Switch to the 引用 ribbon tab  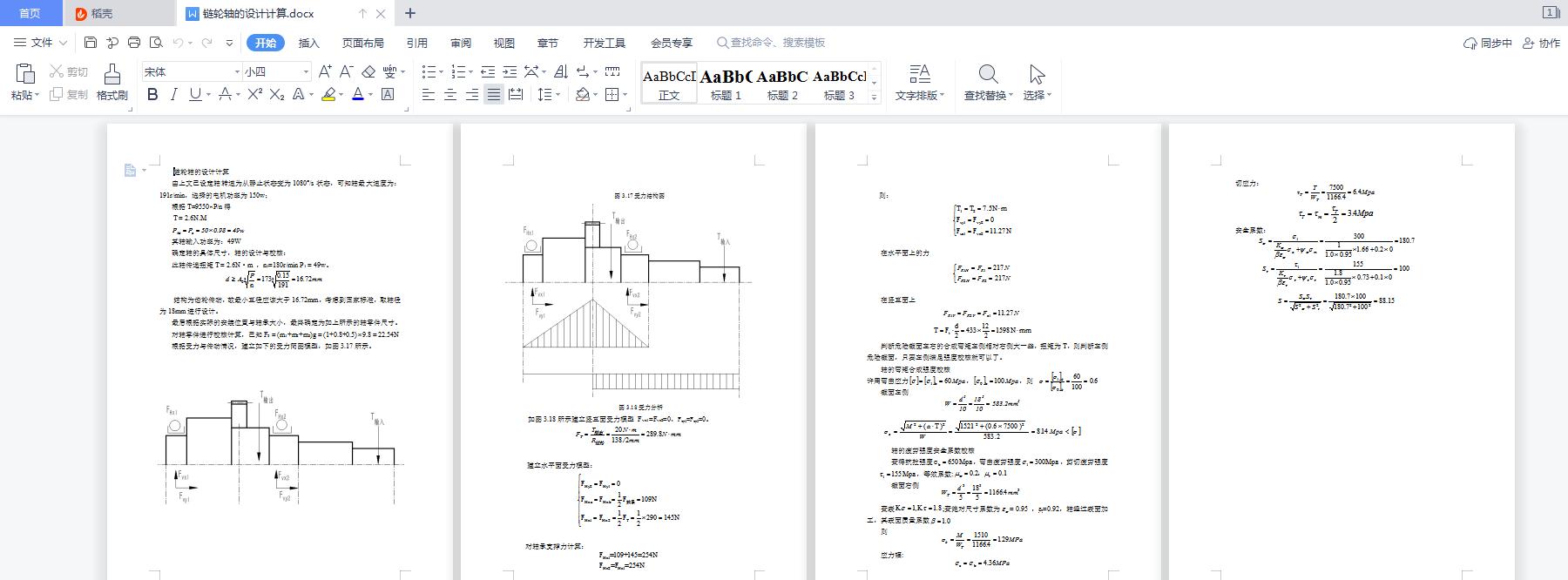(x=416, y=43)
